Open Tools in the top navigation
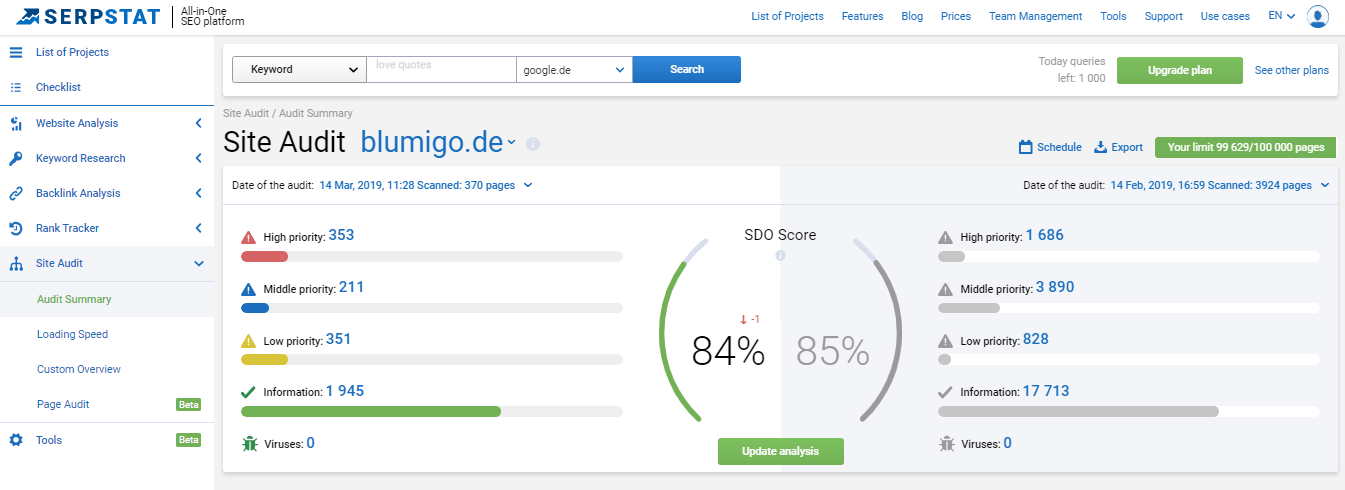This screenshot has height=490, width=1345. point(1113,16)
